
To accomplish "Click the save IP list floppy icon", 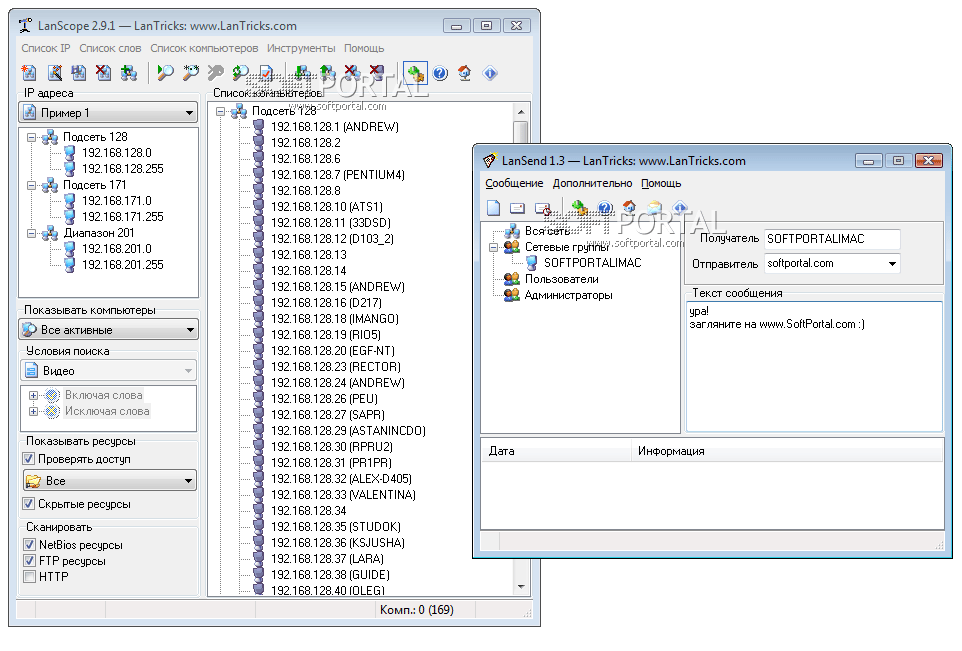I will point(79,73).
